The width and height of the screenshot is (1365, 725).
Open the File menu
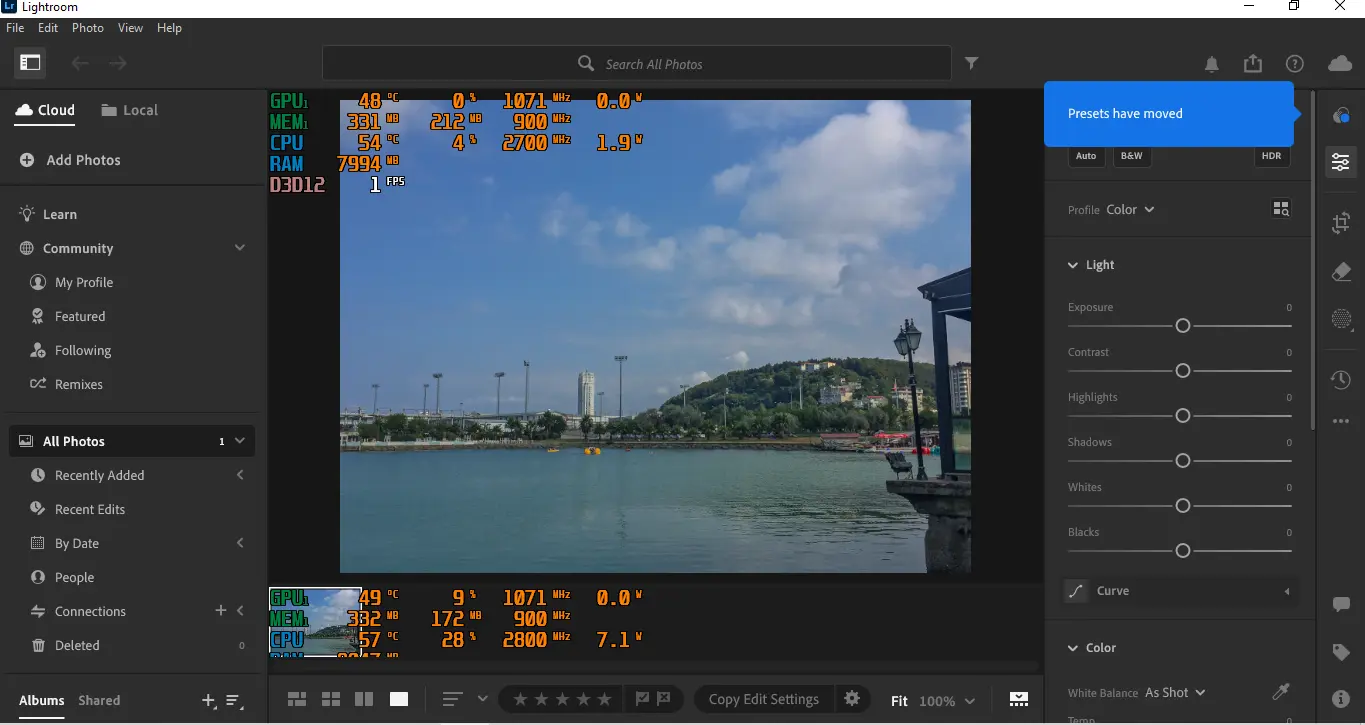(x=15, y=28)
